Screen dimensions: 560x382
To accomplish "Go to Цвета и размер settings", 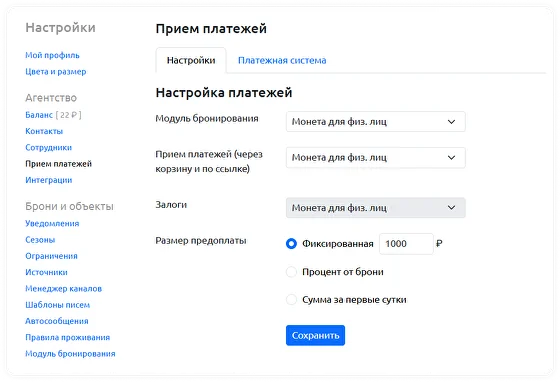I will (x=56, y=72).
